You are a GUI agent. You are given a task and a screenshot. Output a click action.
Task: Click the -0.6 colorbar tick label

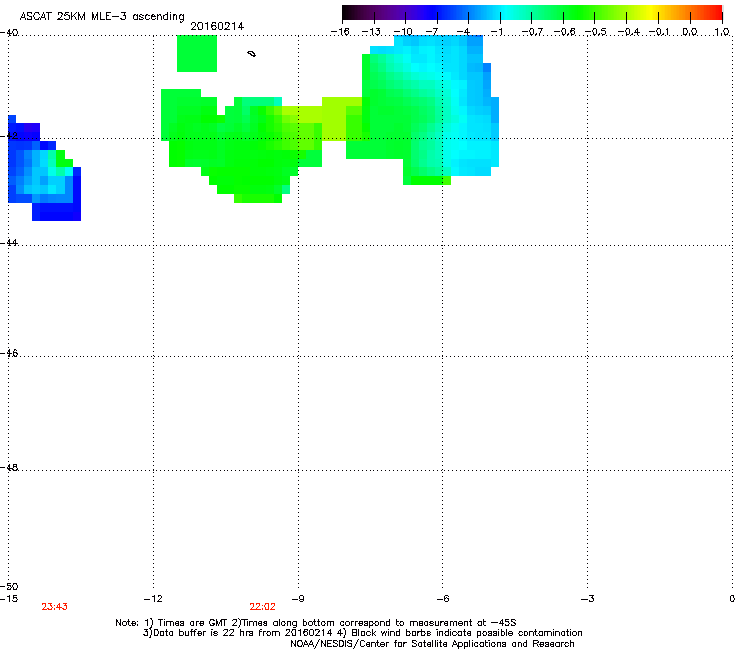(564, 32)
